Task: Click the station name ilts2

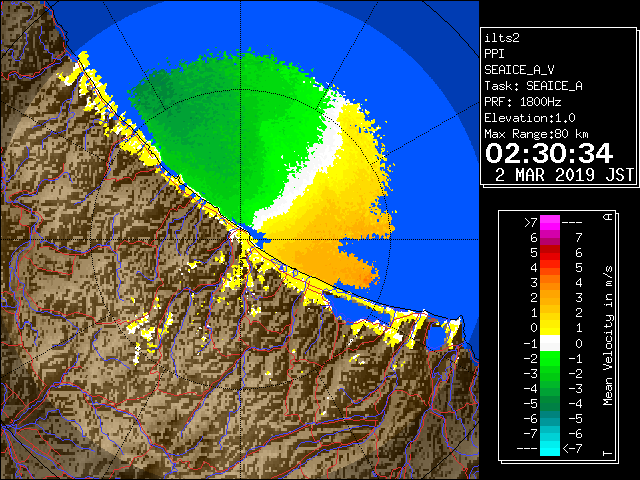Action: 502,38
